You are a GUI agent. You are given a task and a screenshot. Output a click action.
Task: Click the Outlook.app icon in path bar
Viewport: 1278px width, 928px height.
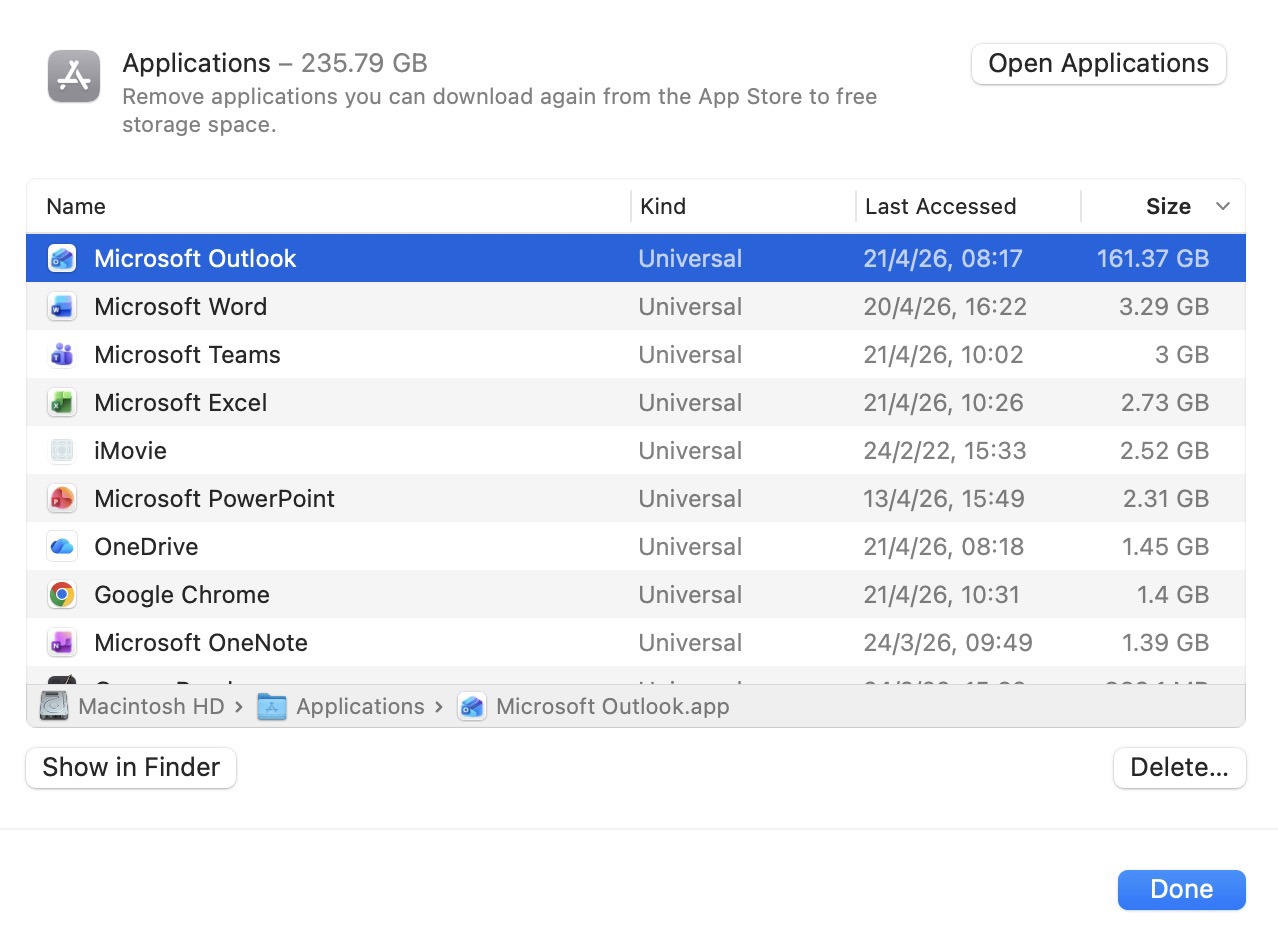(x=472, y=706)
